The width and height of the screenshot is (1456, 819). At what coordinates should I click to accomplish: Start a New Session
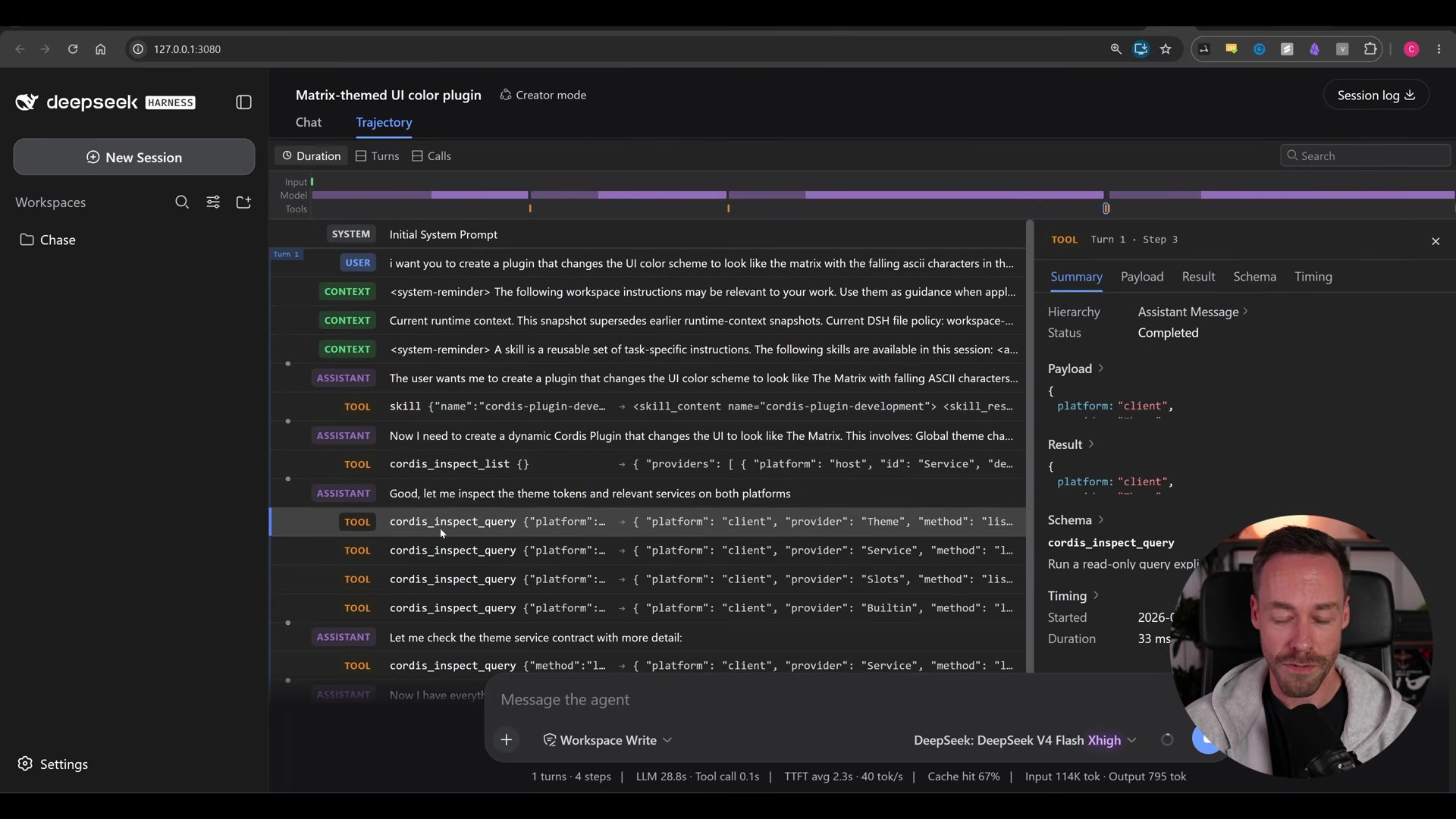134,157
